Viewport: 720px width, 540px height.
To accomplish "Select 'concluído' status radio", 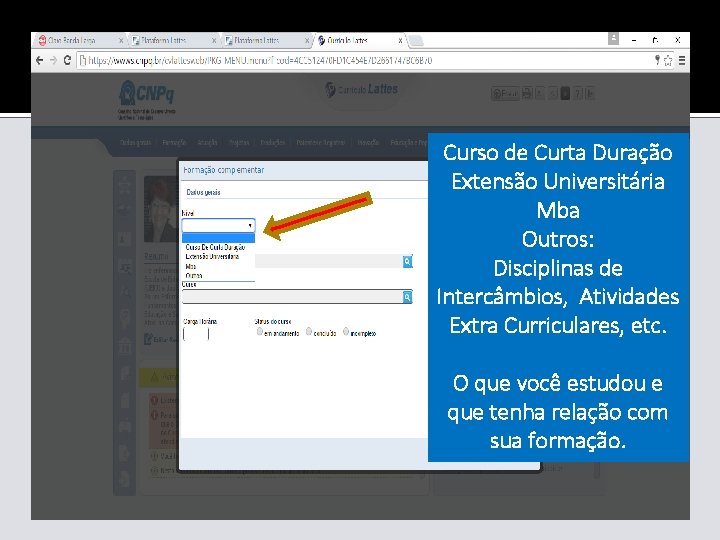I will [309, 332].
